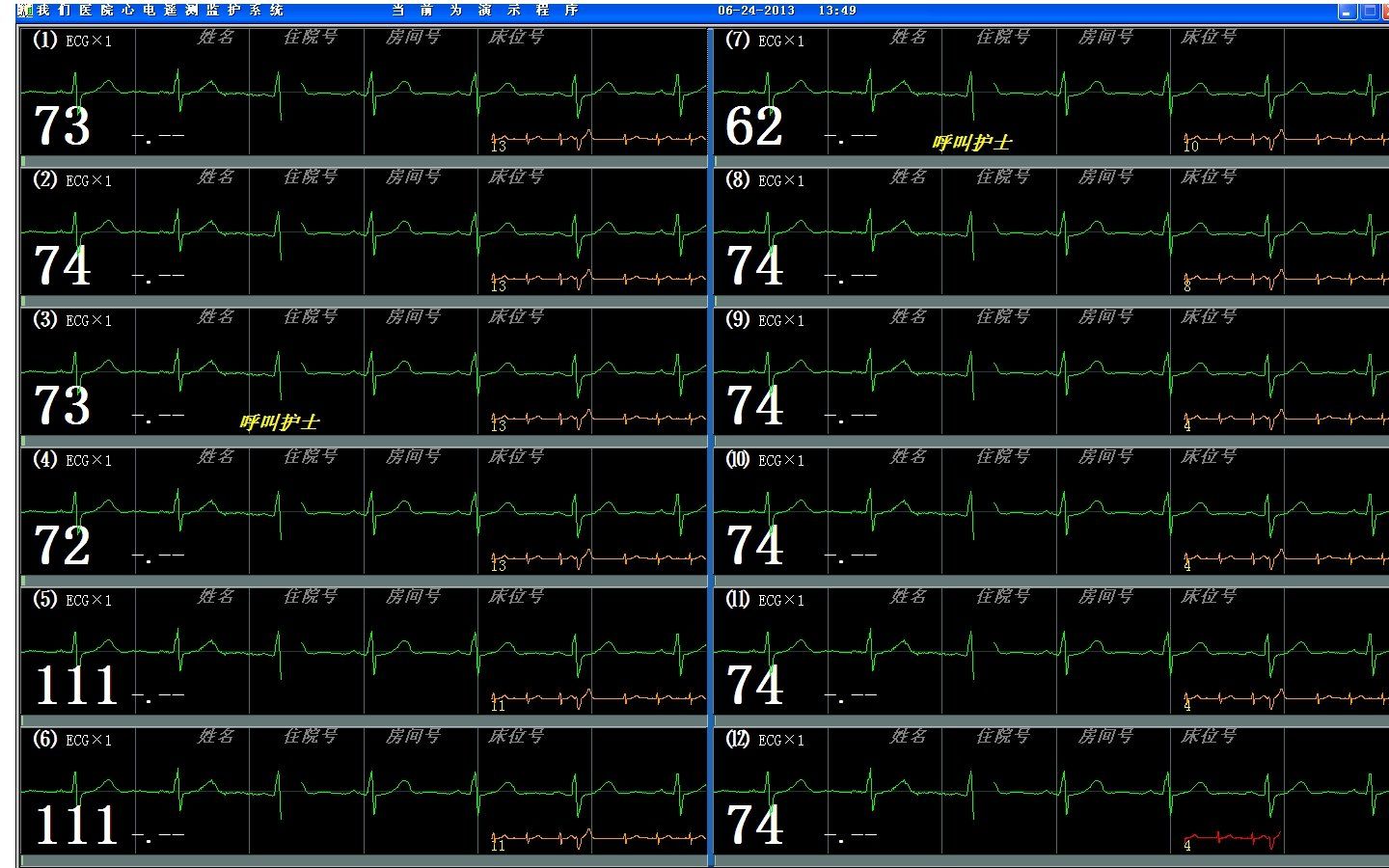Select channel (4) ECG×1 label
The height and width of the screenshot is (868, 1389).
pos(72,460)
